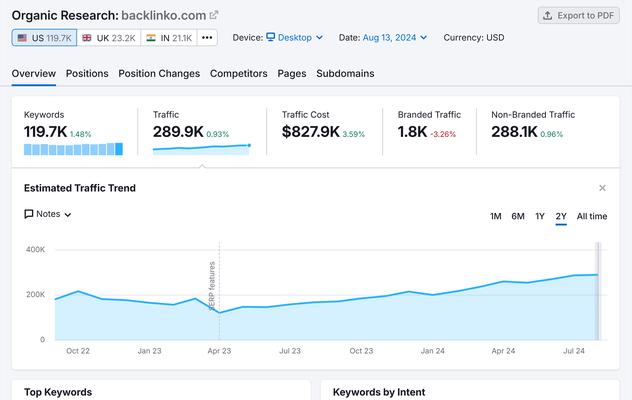
Task: Close the Estimated Traffic Trend panel
Action: click(x=602, y=188)
